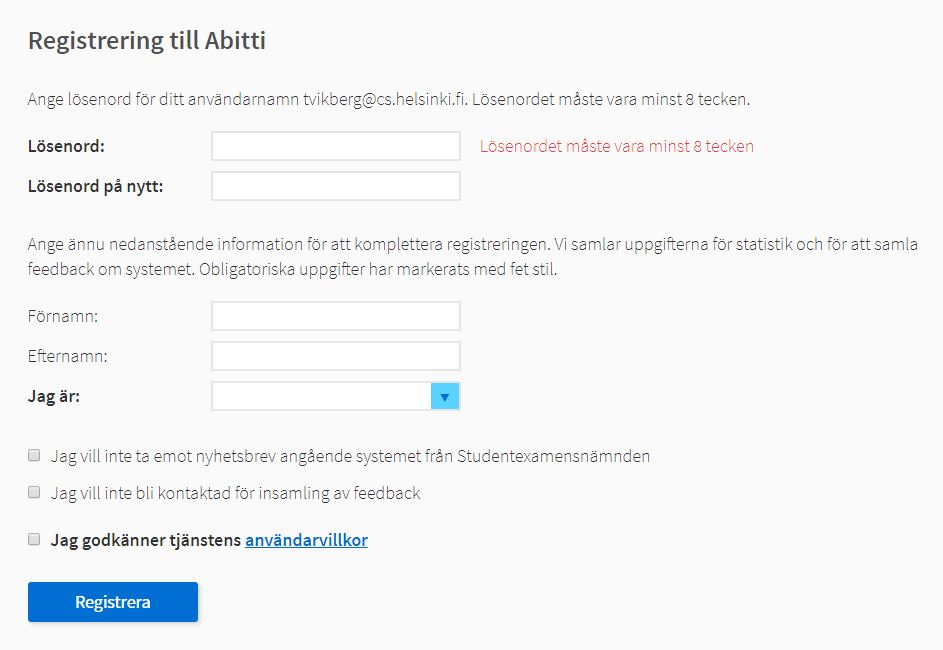
Task: Focus the Lösenord på nytt input field
Action: point(335,186)
